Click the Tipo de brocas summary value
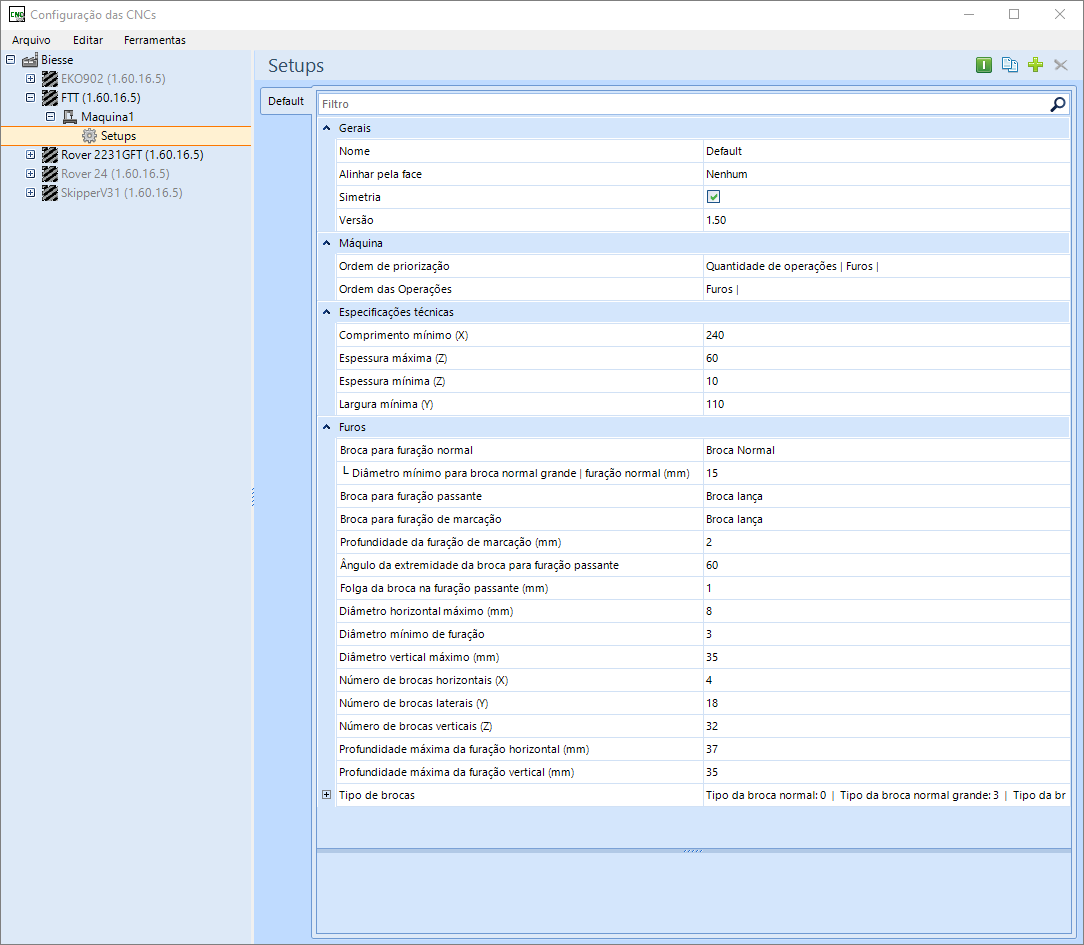This screenshot has width=1084, height=945. (x=886, y=795)
